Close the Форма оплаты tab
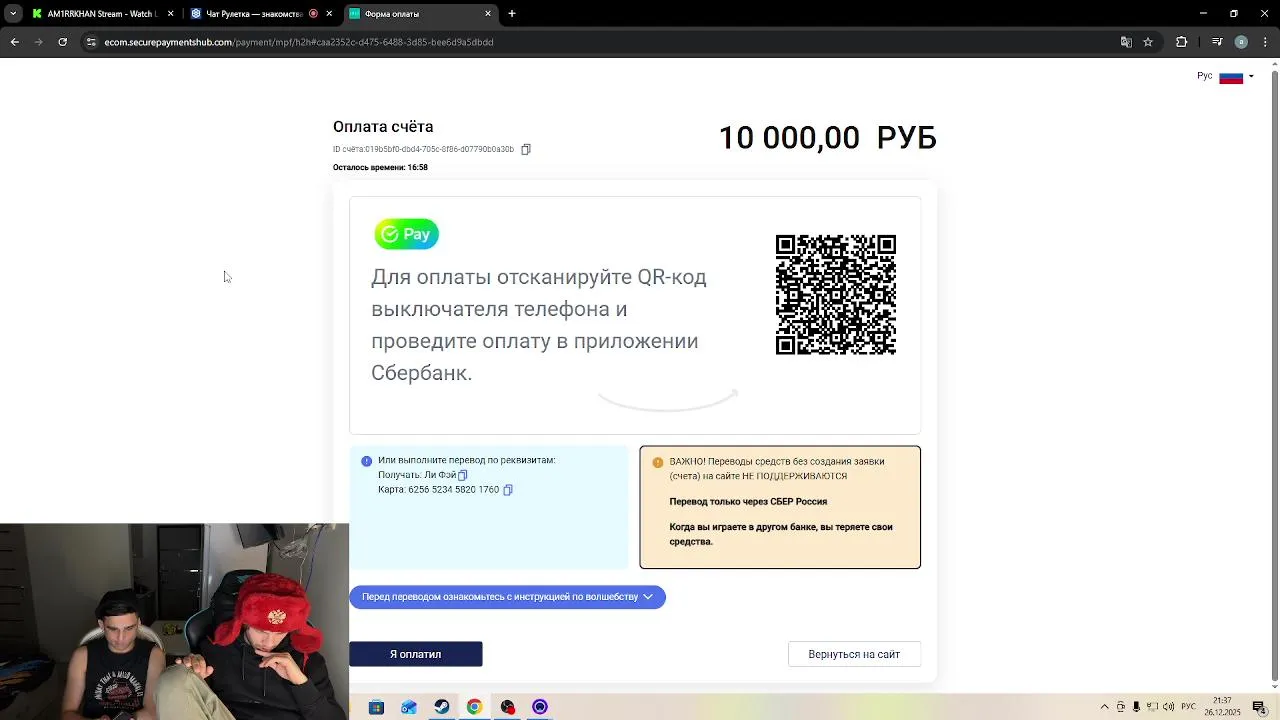This screenshot has height=720, width=1280. click(x=488, y=14)
